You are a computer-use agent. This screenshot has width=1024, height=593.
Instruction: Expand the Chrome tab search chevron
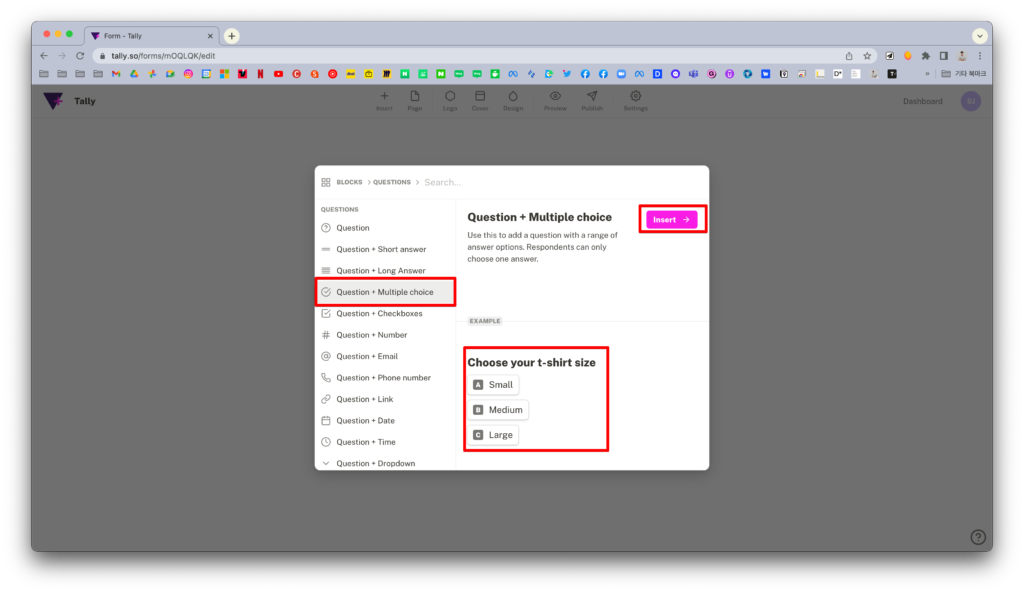[979, 35]
